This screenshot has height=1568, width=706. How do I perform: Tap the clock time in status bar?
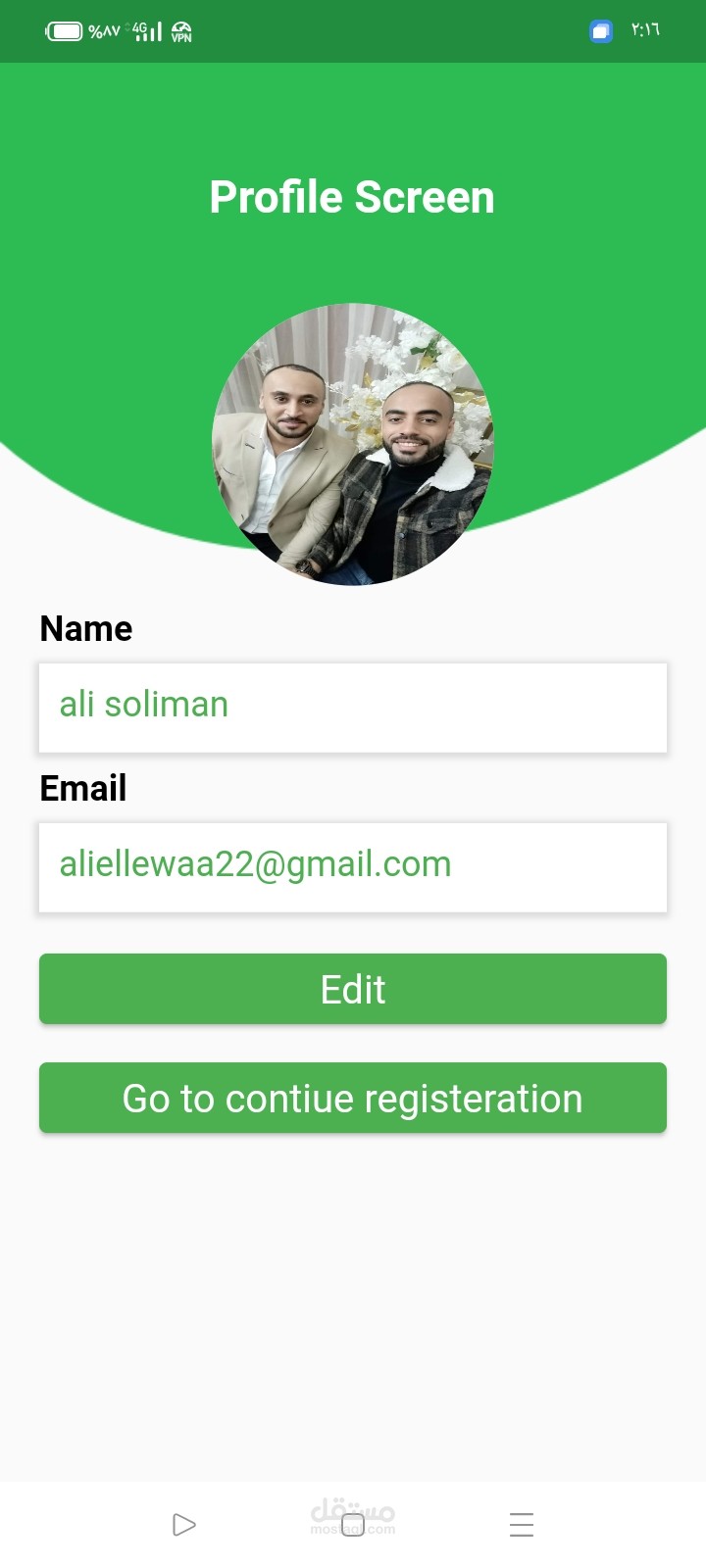tap(645, 30)
